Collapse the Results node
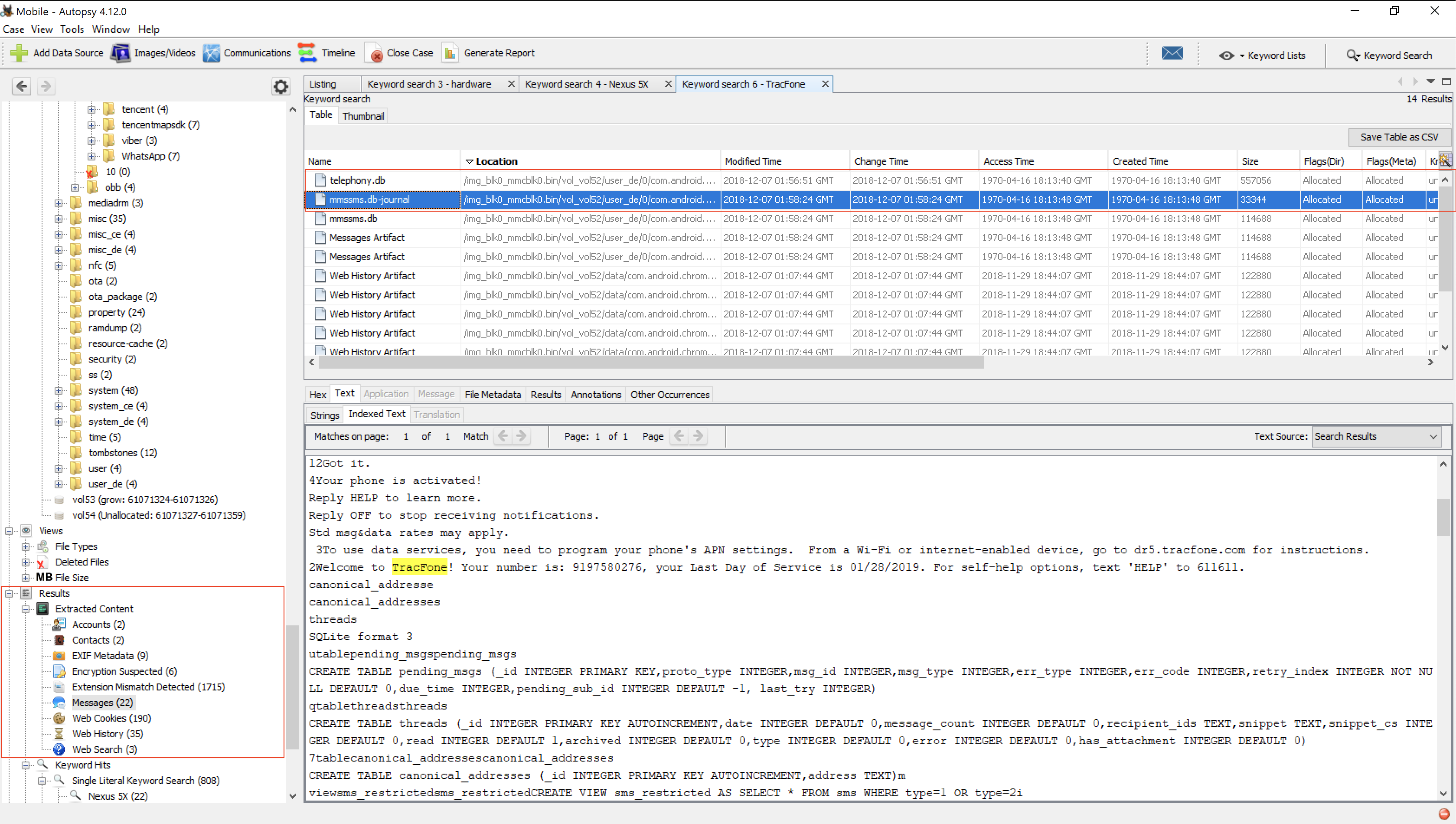 pyautogui.click(x=9, y=594)
